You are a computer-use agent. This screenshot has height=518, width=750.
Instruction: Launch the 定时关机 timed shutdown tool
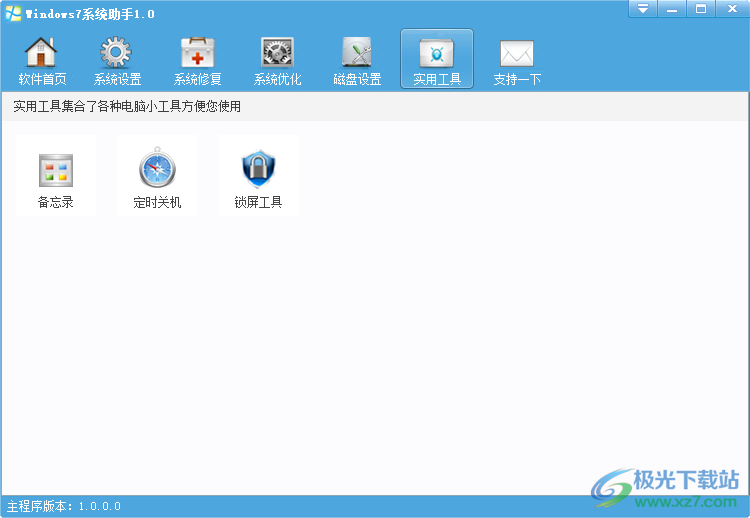point(157,176)
